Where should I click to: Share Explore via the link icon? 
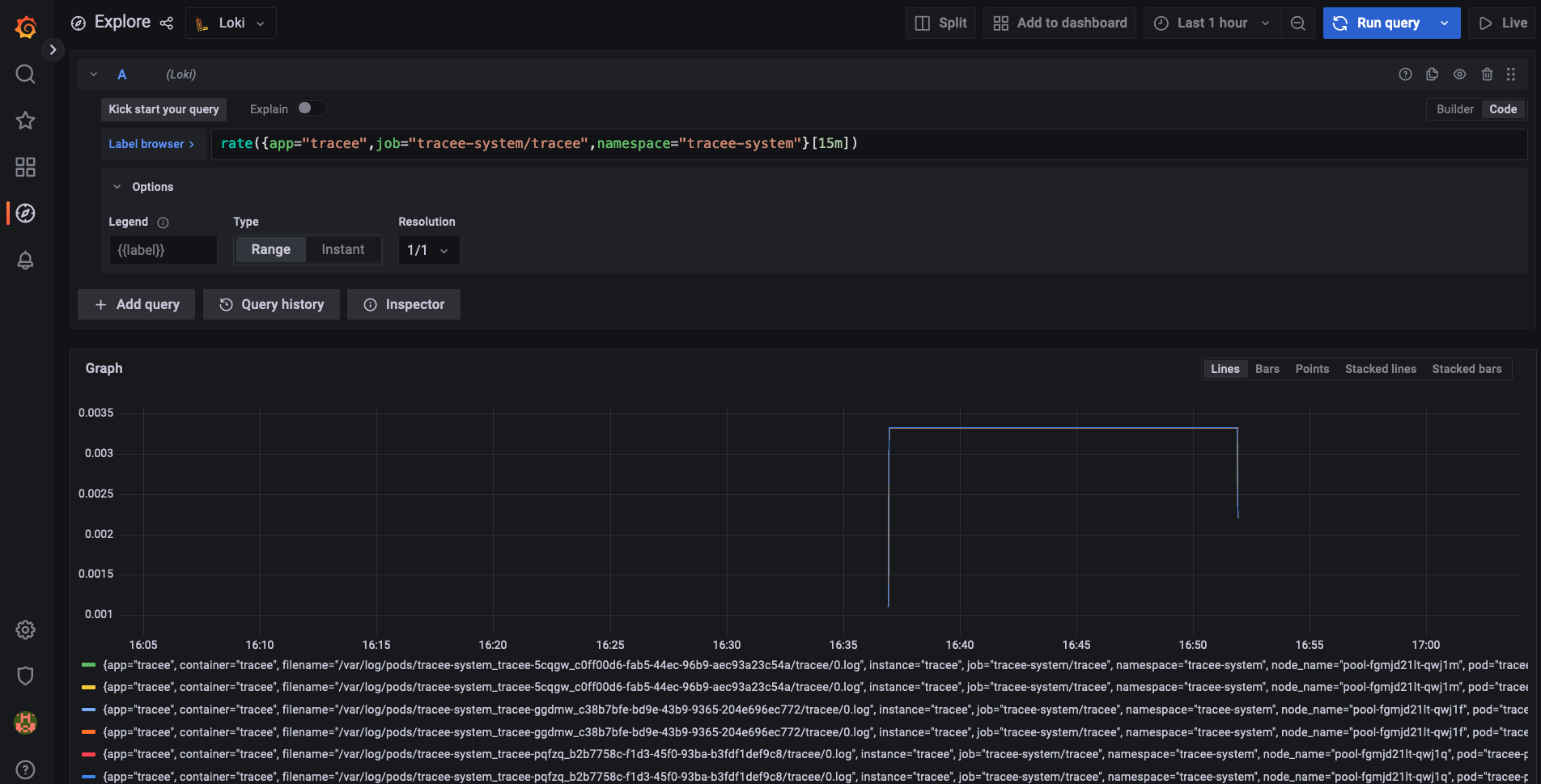click(167, 23)
